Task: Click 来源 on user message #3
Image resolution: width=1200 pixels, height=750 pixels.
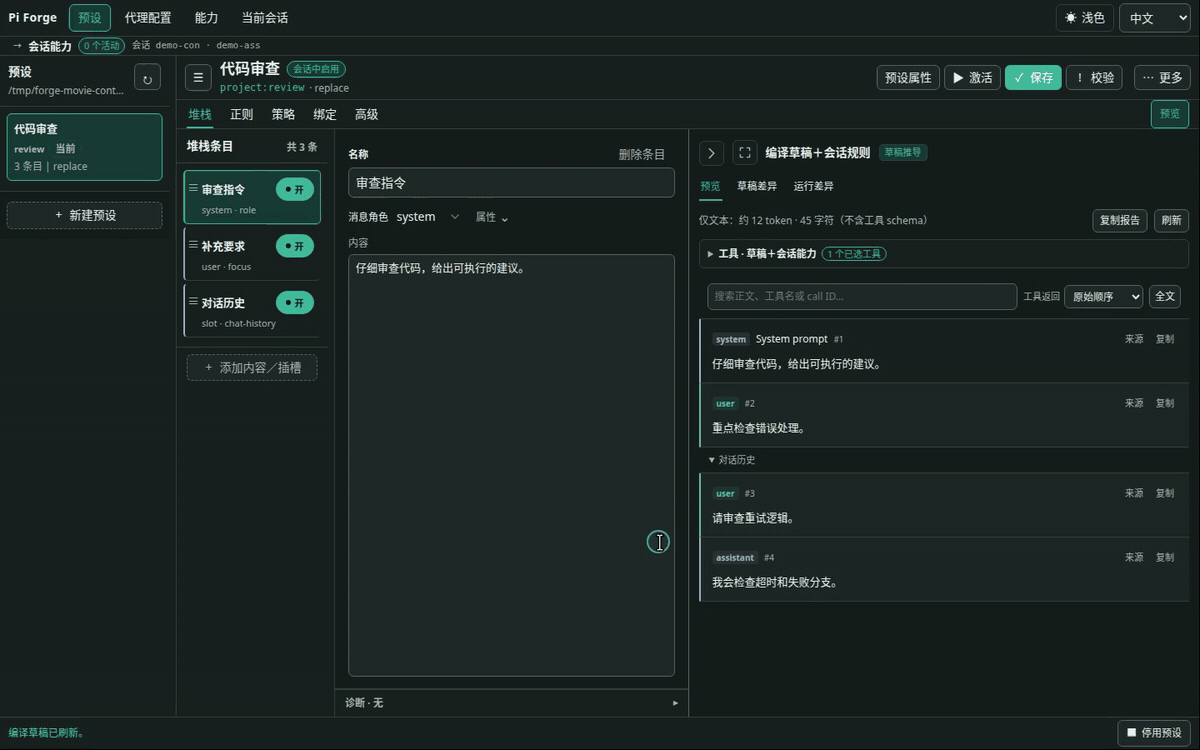Action: 1134,493
